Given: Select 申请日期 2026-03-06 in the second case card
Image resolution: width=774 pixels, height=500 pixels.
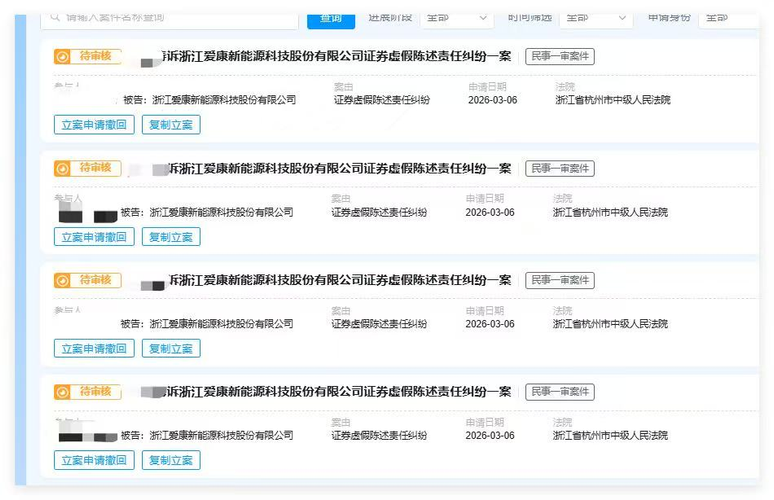Looking at the screenshot, I should (490, 213).
